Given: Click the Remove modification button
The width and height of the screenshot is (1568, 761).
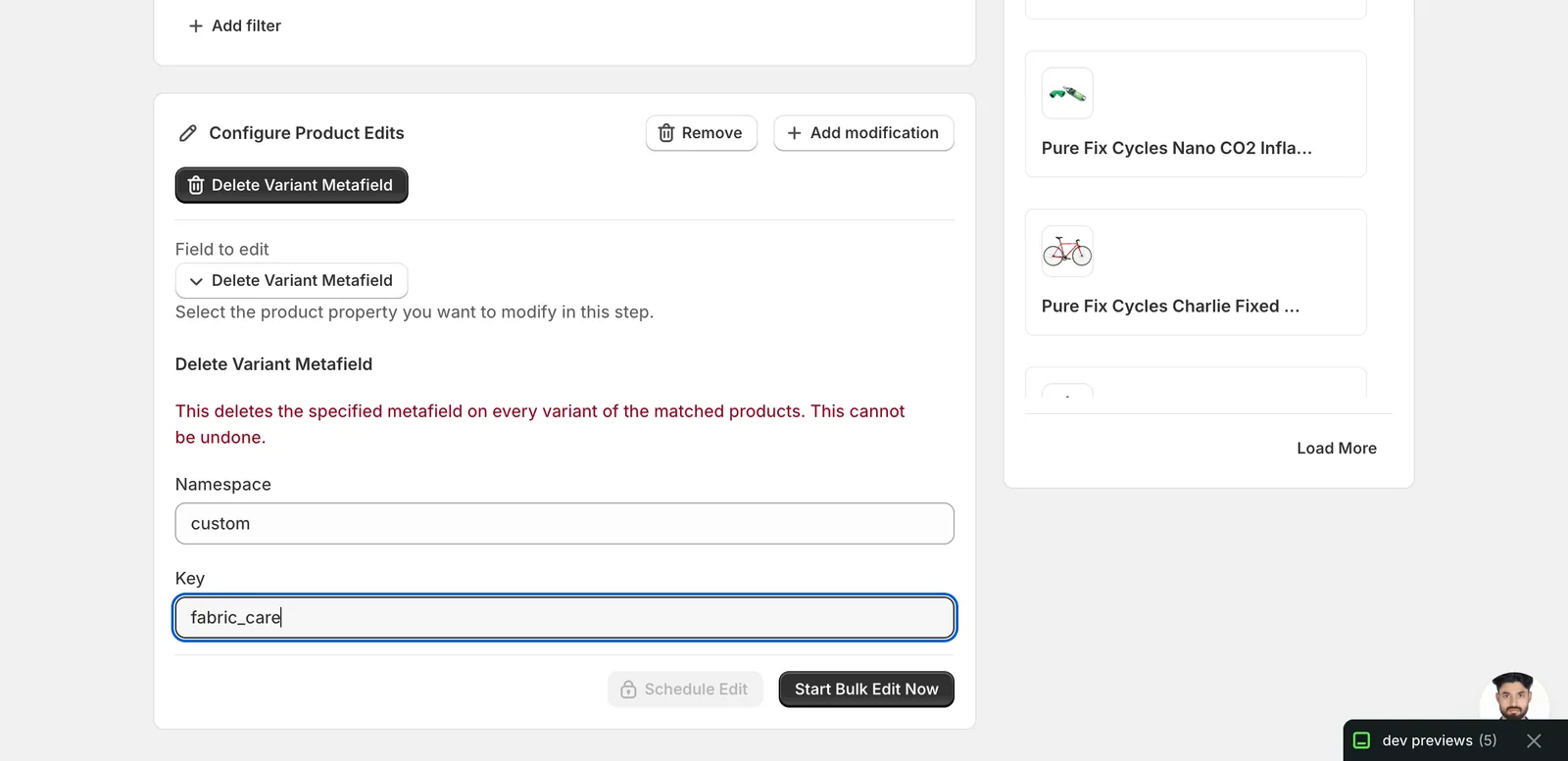Looking at the screenshot, I should pos(701,133).
